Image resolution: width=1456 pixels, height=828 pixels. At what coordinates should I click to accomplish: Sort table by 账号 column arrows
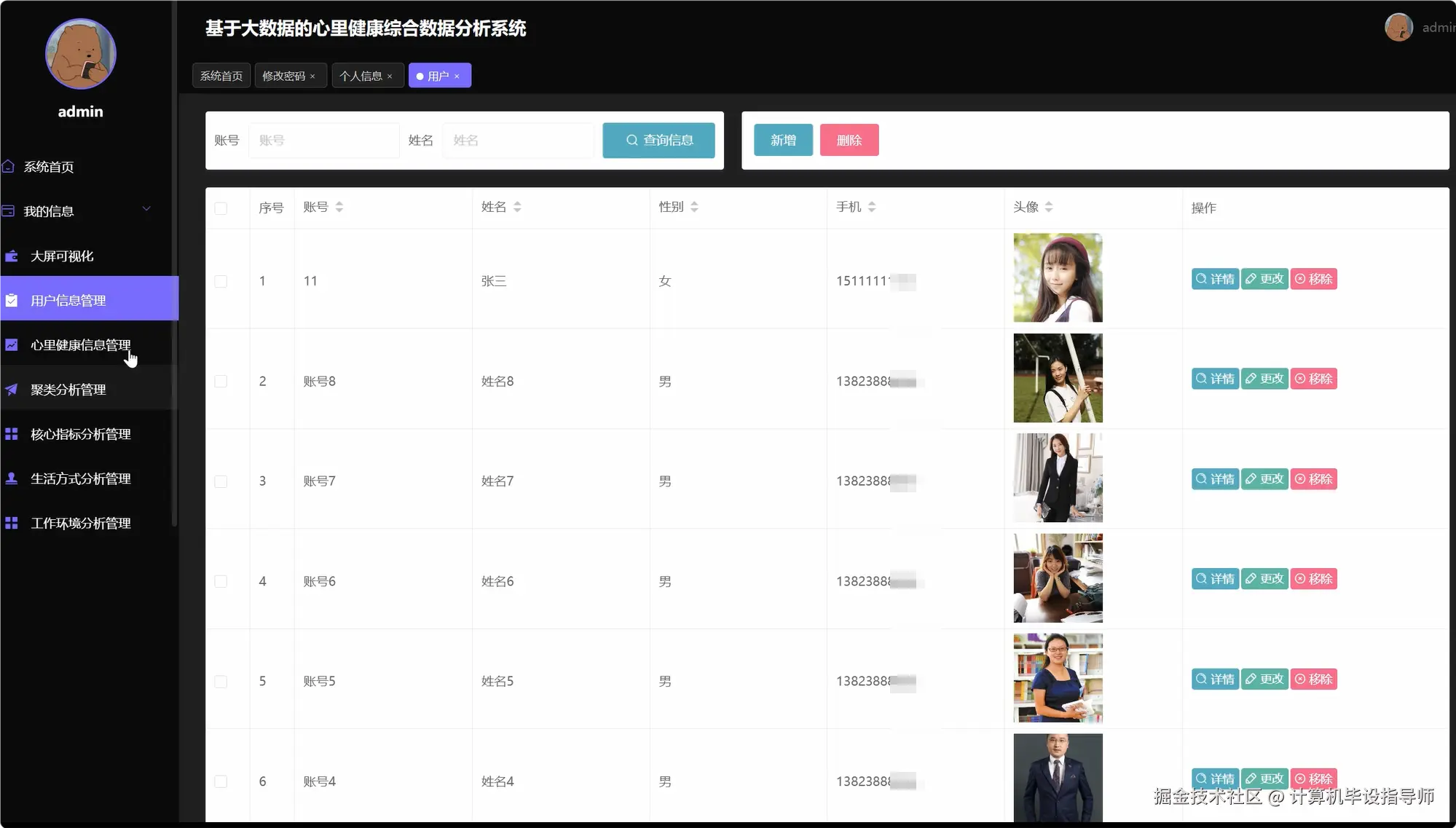click(x=339, y=208)
